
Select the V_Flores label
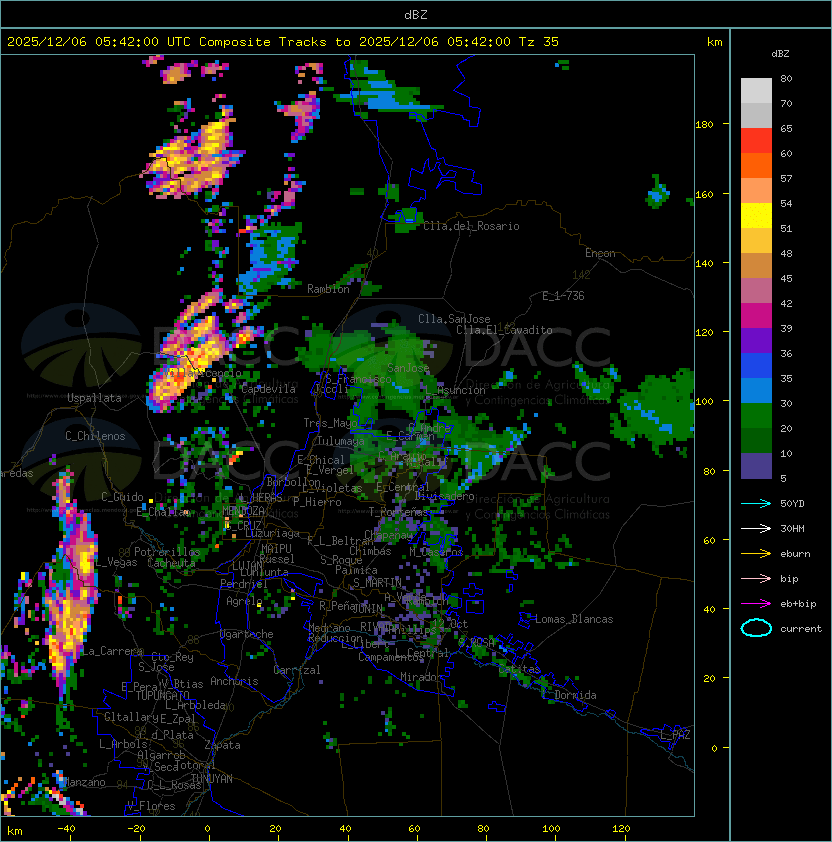[151, 806]
